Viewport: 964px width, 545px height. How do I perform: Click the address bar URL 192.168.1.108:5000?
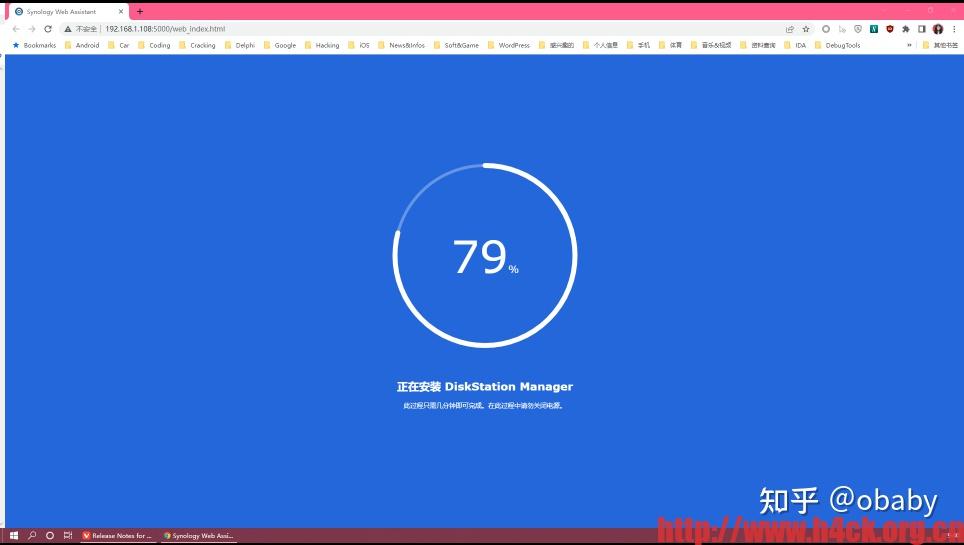[x=165, y=29]
